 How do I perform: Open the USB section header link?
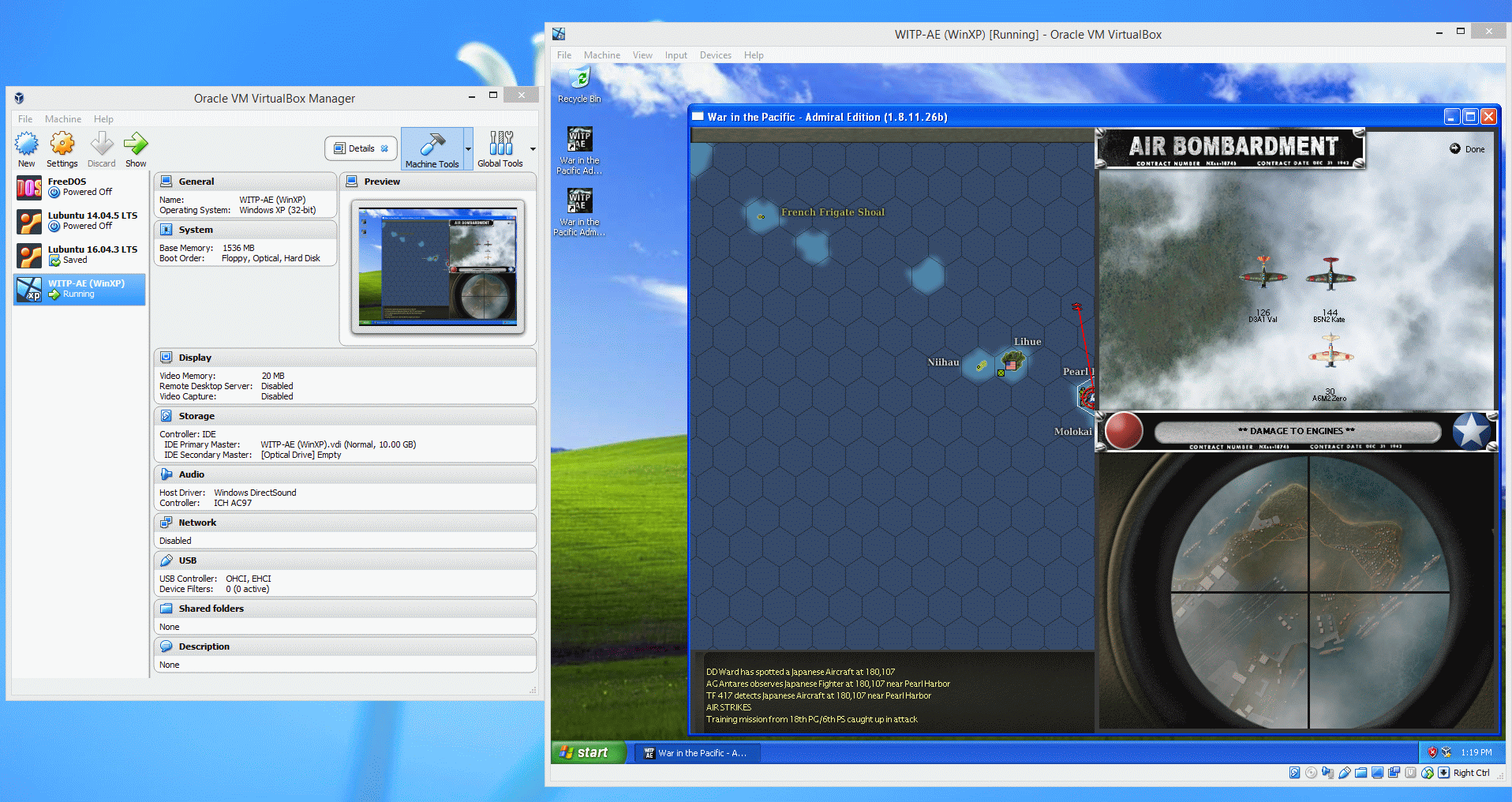pyautogui.click(x=188, y=560)
